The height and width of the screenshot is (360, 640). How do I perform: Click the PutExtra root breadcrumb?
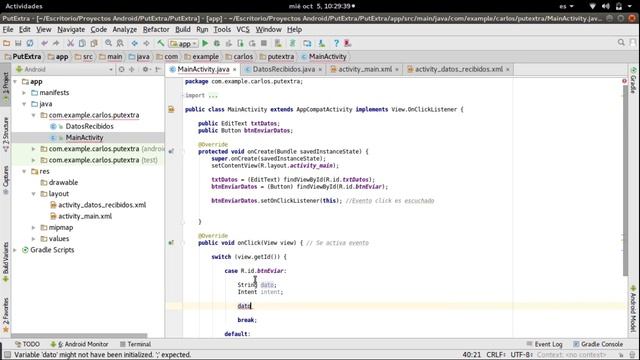pyautogui.click(x=23, y=57)
